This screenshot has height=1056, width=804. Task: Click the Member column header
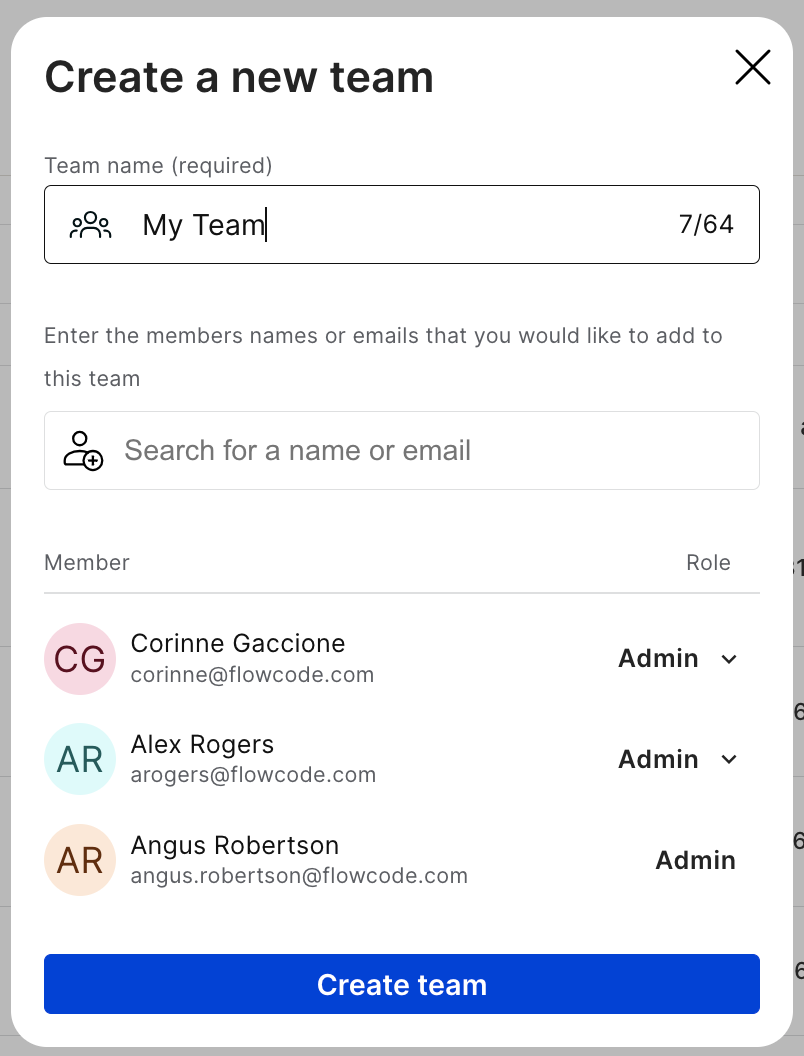pos(87,562)
